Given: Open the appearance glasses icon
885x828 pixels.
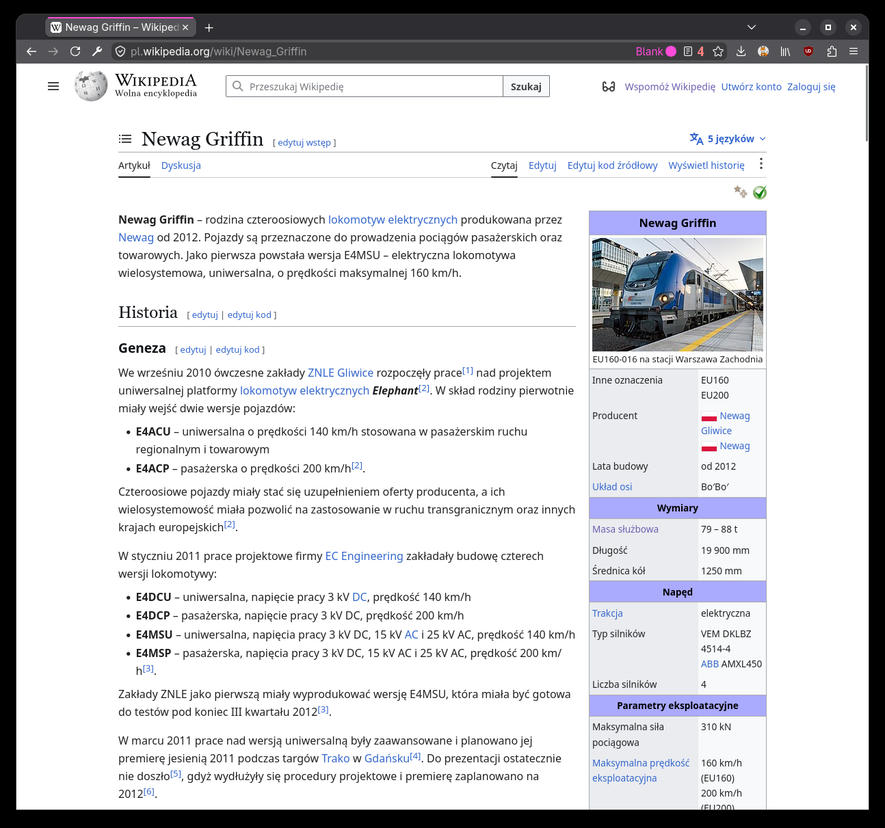Looking at the screenshot, I should click(608, 86).
